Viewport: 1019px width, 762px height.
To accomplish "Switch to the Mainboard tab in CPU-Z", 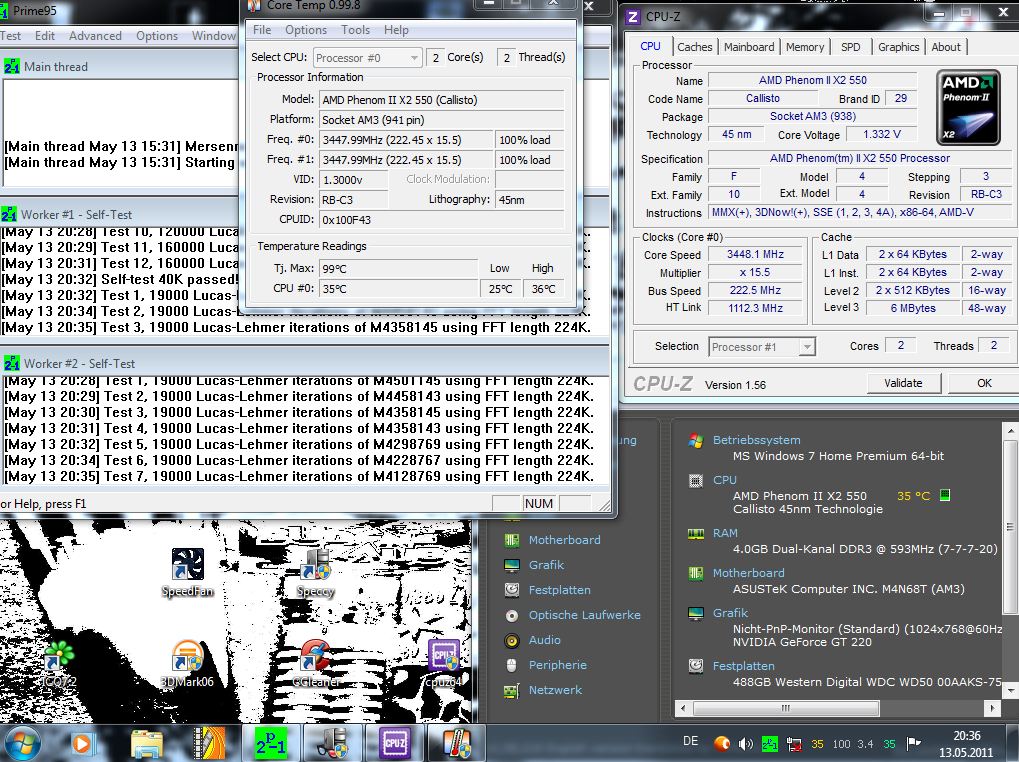I will point(749,47).
